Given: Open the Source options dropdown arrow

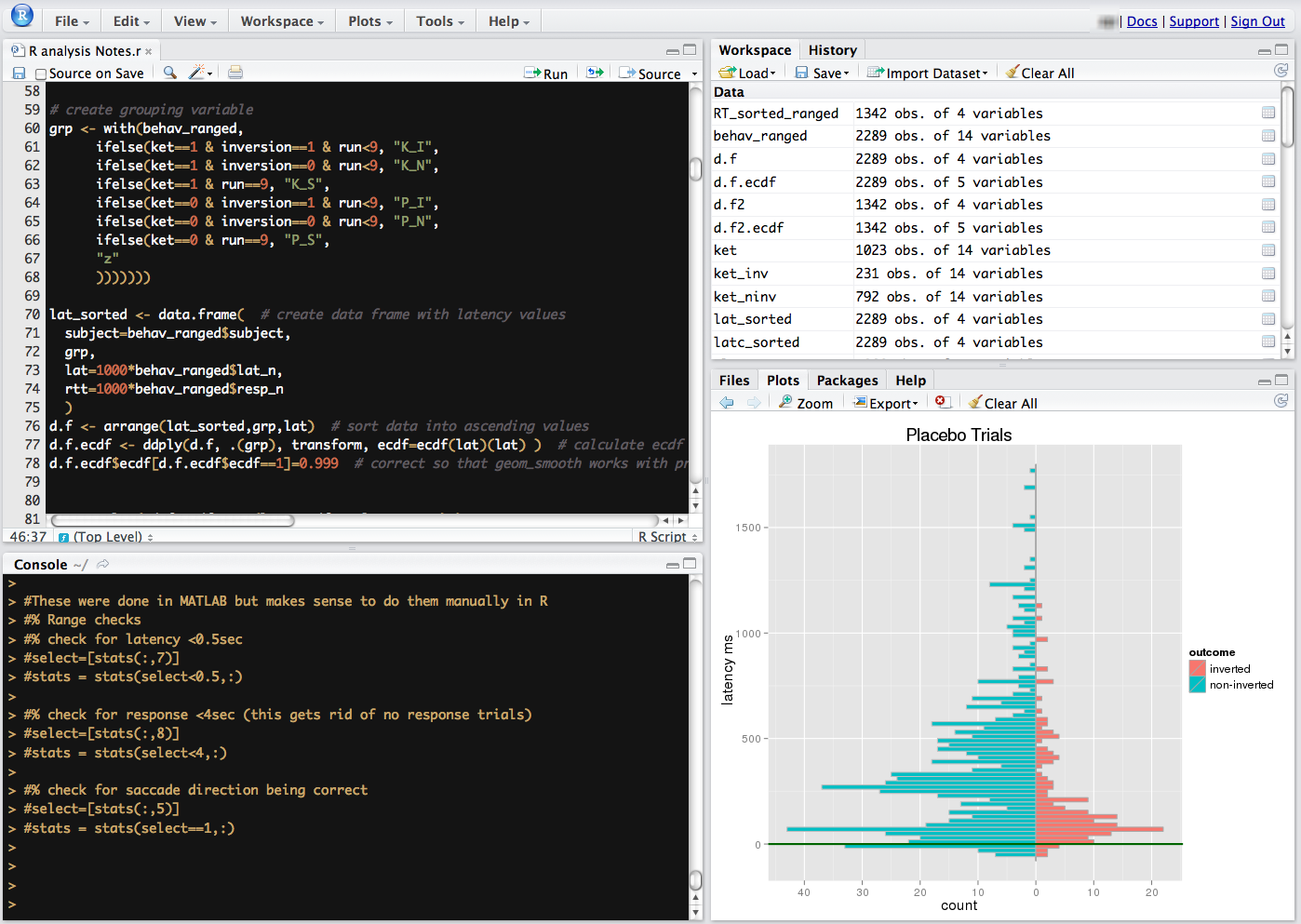Looking at the screenshot, I should [x=694, y=74].
